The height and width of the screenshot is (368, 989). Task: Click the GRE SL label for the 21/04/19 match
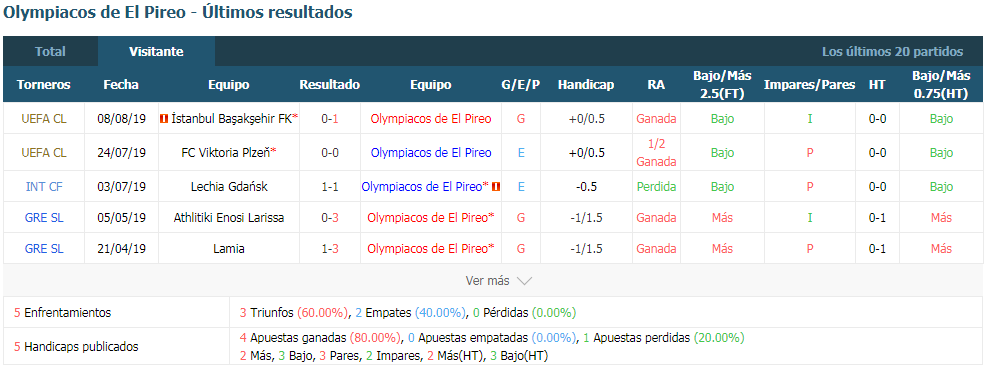click(x=44, y=249)
